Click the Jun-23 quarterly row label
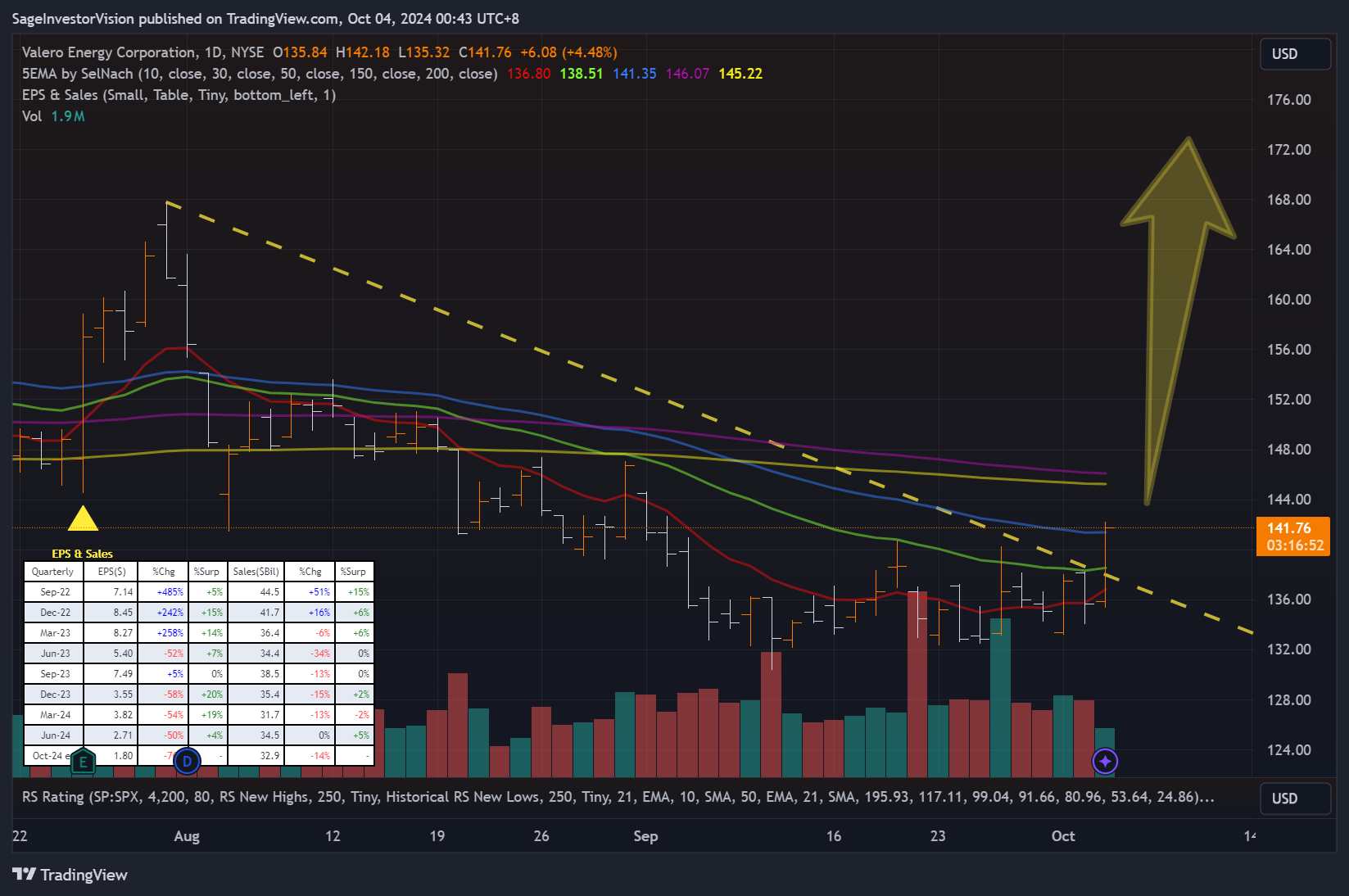Viewport: 1349px width, 896px height. pos(55,654)
